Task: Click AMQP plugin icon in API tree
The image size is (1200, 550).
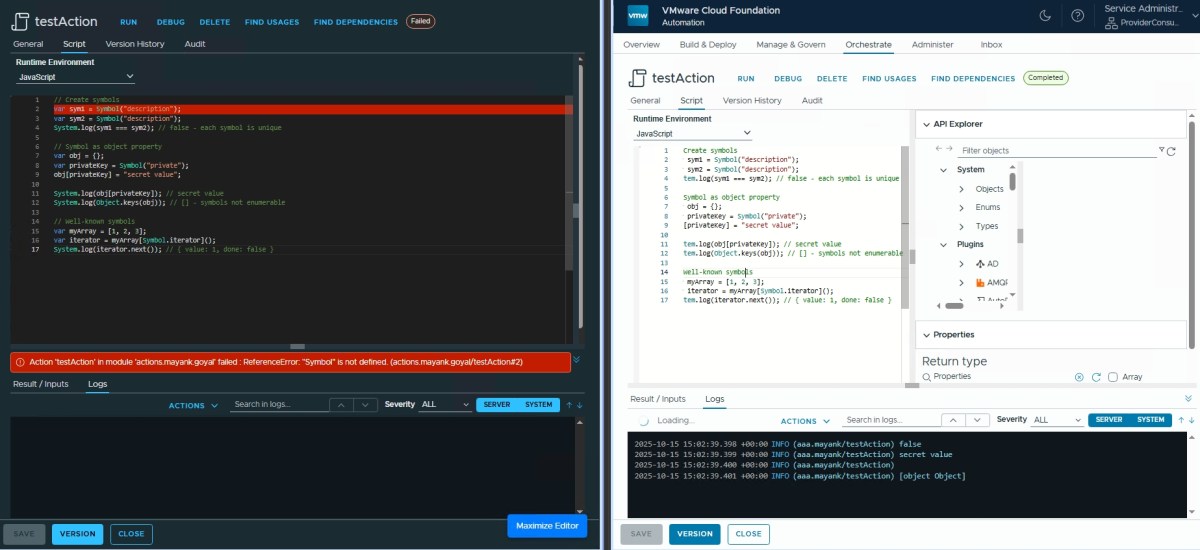Action: click(980, 283)
